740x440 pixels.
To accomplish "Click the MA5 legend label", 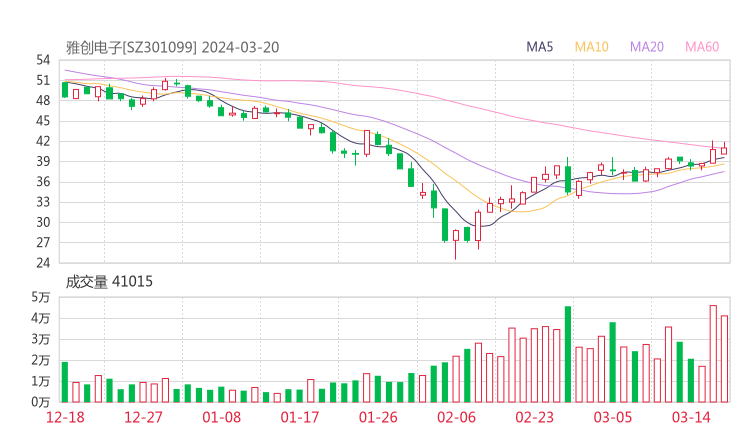I will click(x=539, y=47).
